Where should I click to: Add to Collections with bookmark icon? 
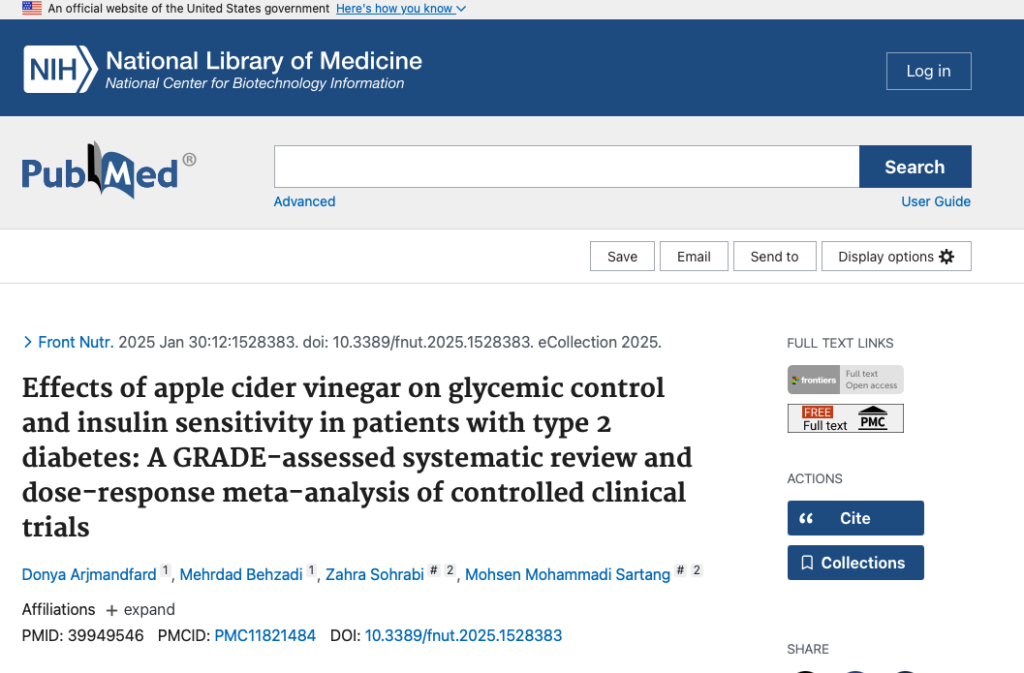(855, 563)
